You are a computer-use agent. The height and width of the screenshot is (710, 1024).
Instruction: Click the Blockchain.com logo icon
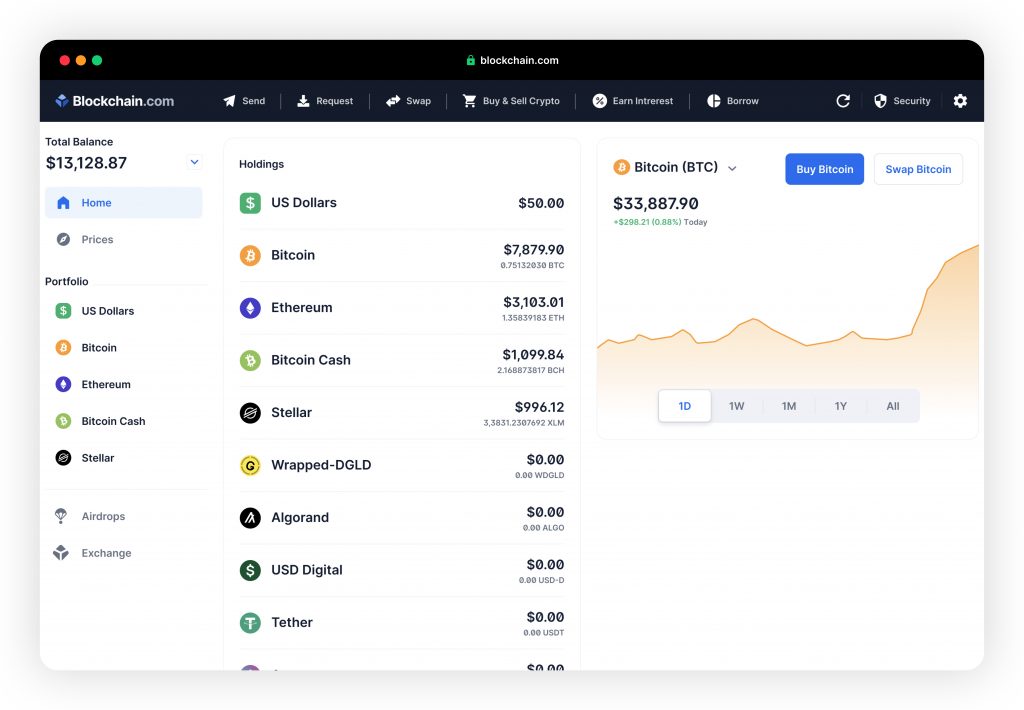tap(62, 101)
